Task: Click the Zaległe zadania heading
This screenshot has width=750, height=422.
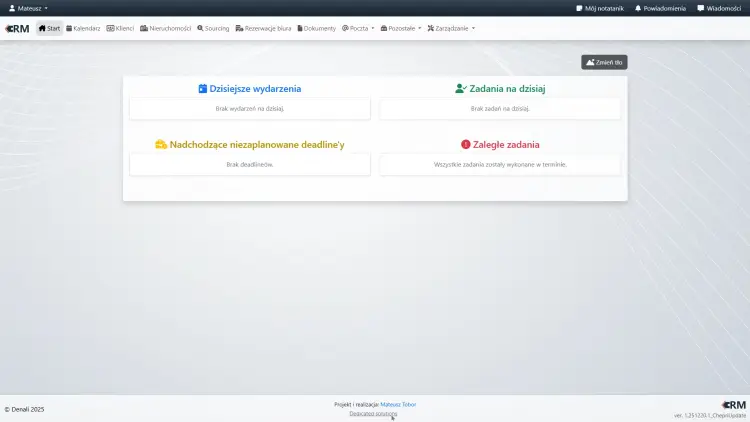Action: 500,144
